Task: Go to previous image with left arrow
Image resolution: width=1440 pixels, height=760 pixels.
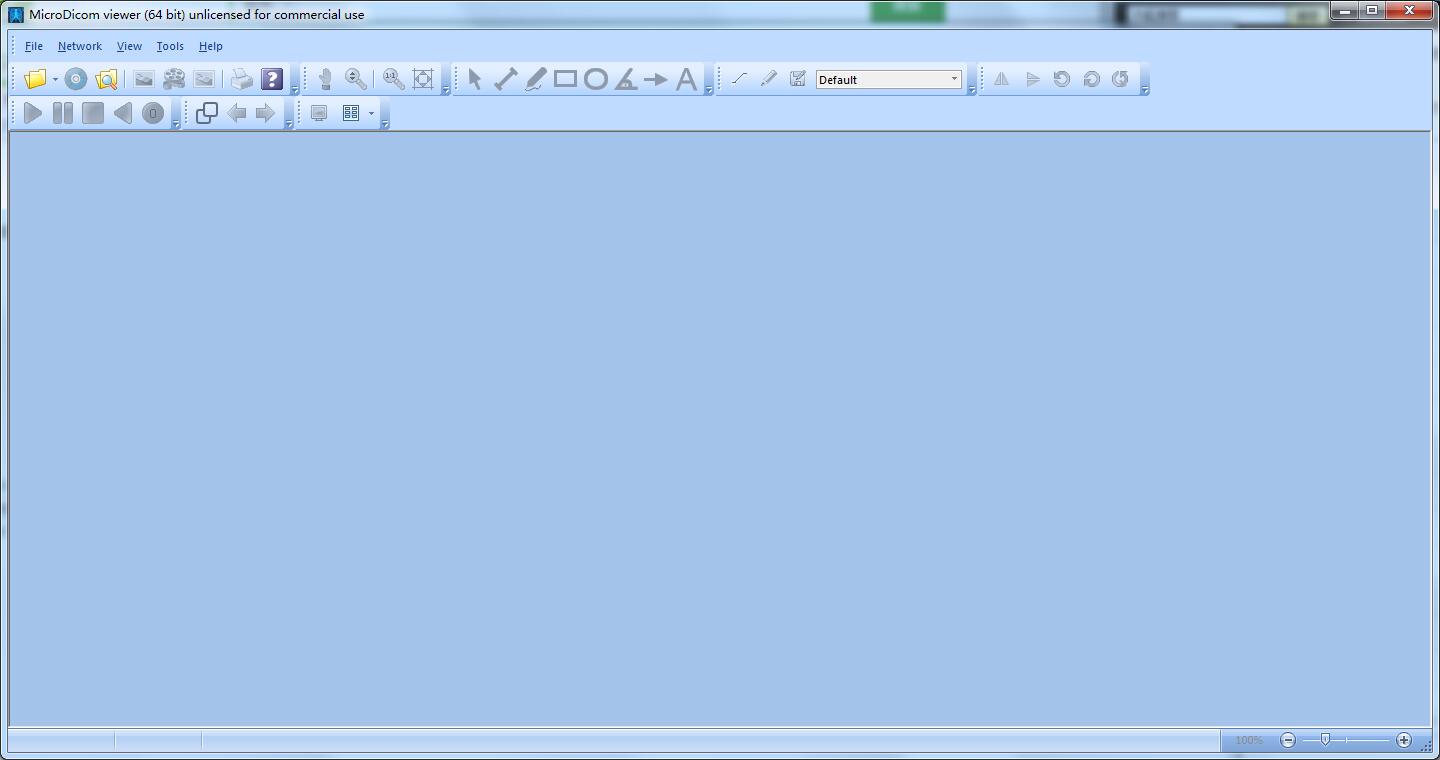Action: click(x=236, y=113)
